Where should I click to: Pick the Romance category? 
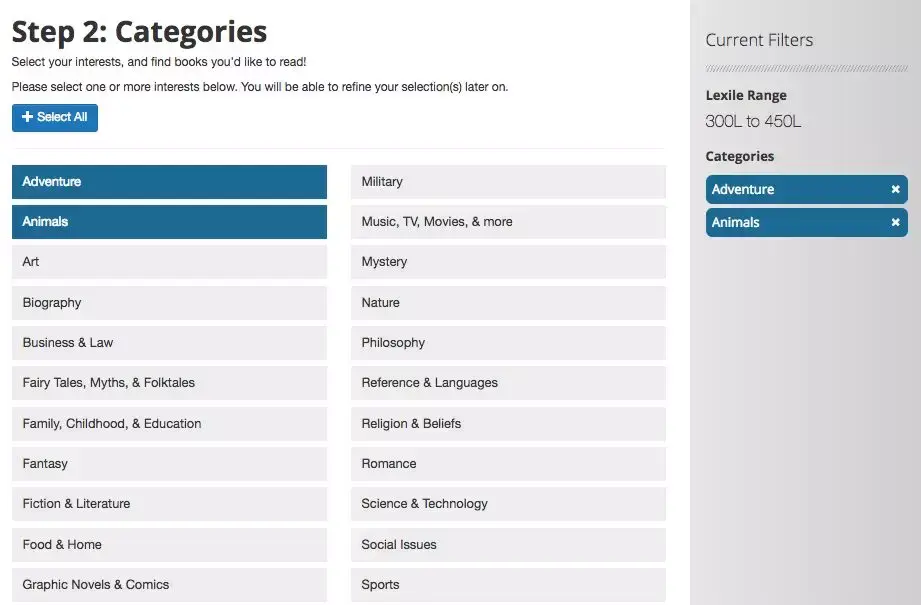point(508,464)
